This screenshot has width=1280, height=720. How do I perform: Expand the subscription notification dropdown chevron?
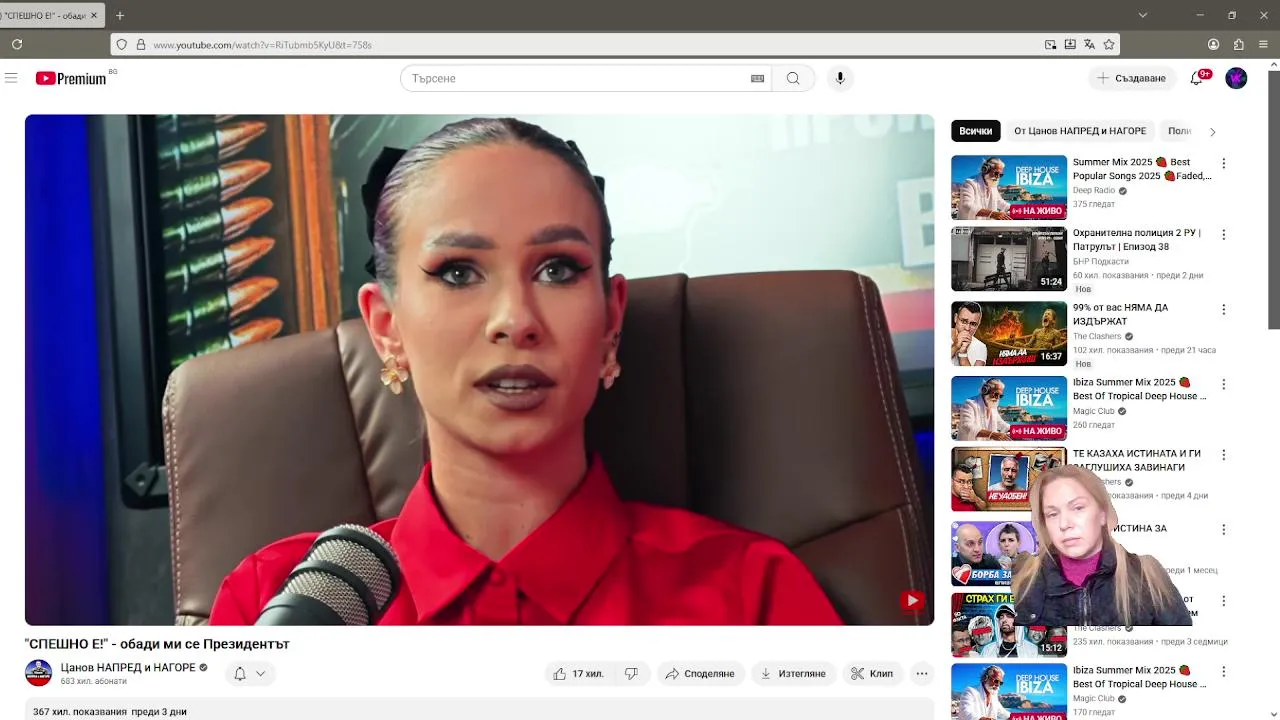260,673
